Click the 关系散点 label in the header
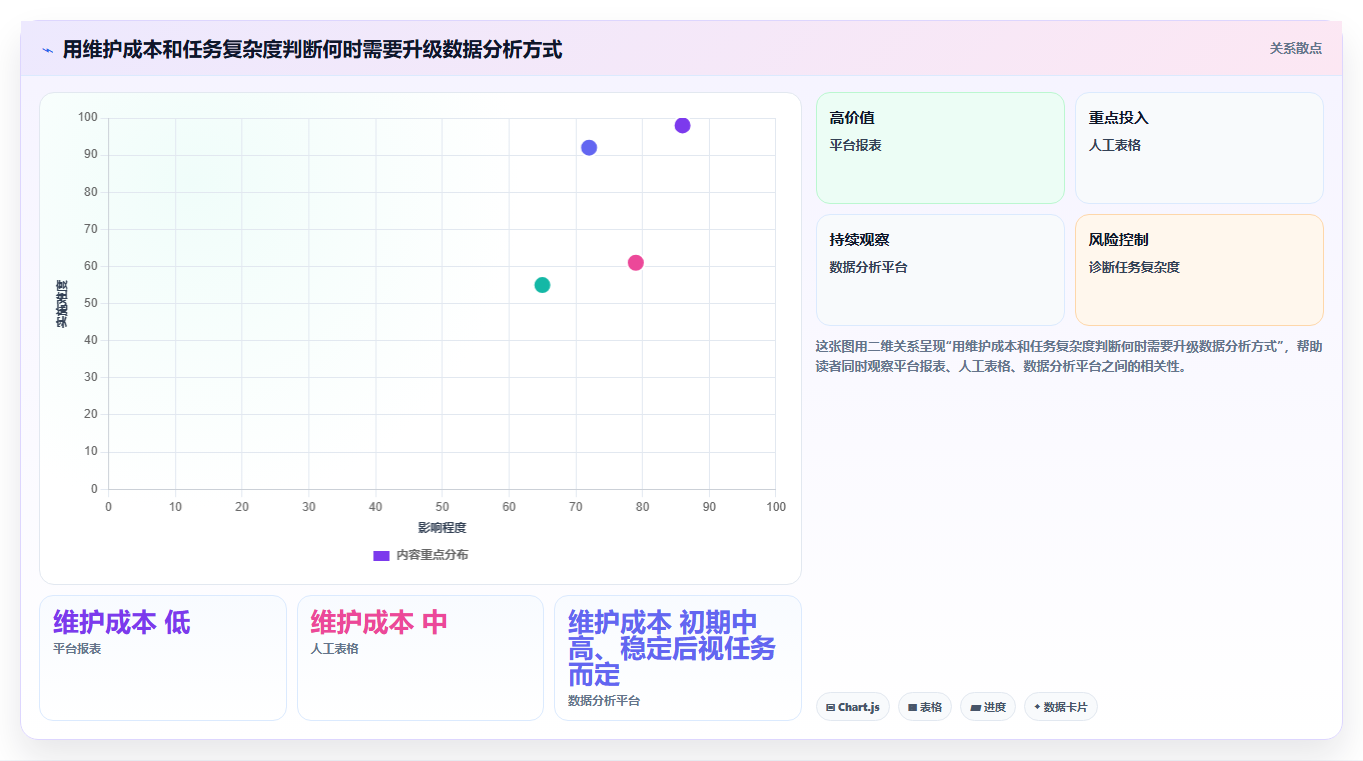This screenshot has width=1363, height=761. pyautogui.click(x=1296, y=49)
